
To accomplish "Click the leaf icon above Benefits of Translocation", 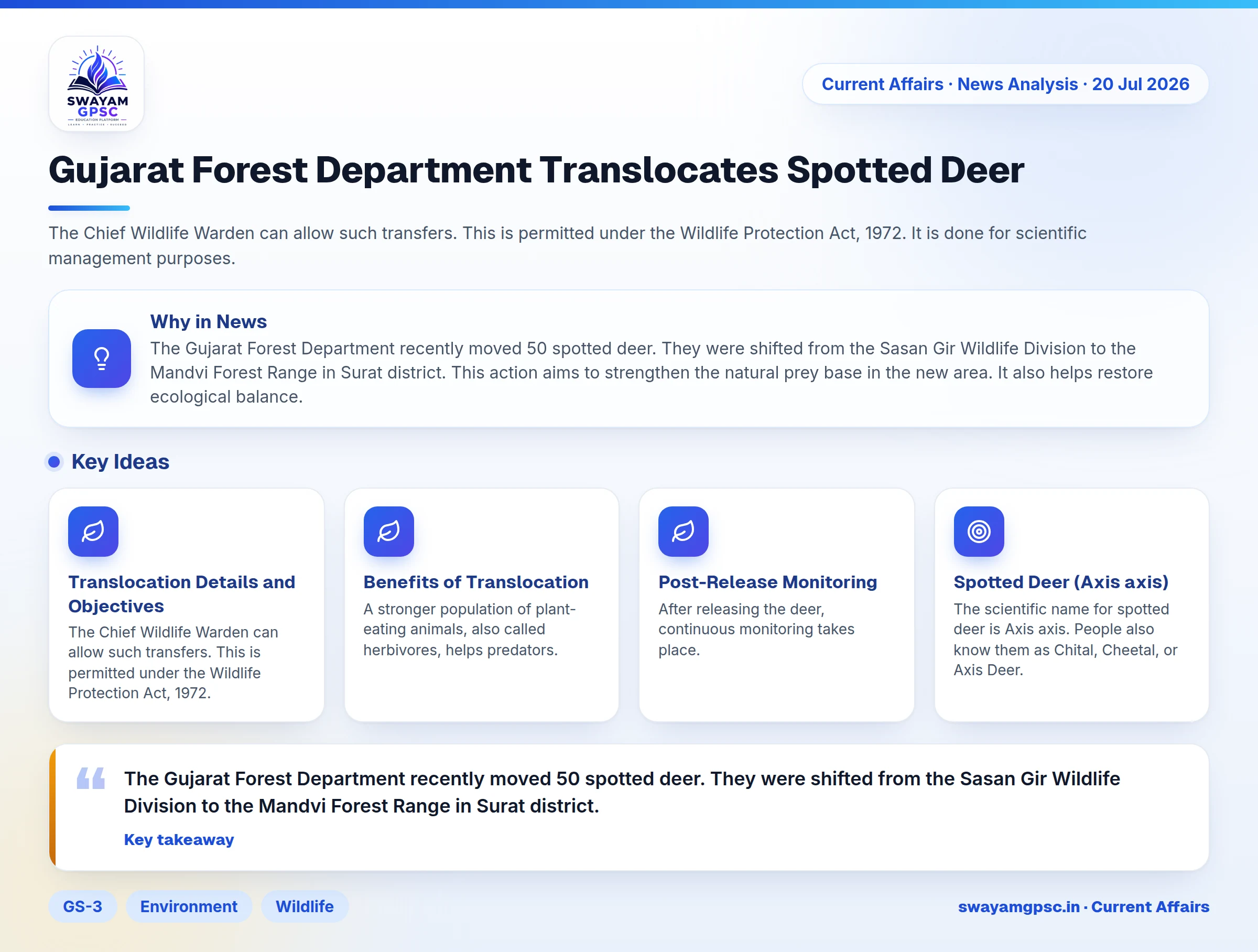I will (x=388, y=531).
